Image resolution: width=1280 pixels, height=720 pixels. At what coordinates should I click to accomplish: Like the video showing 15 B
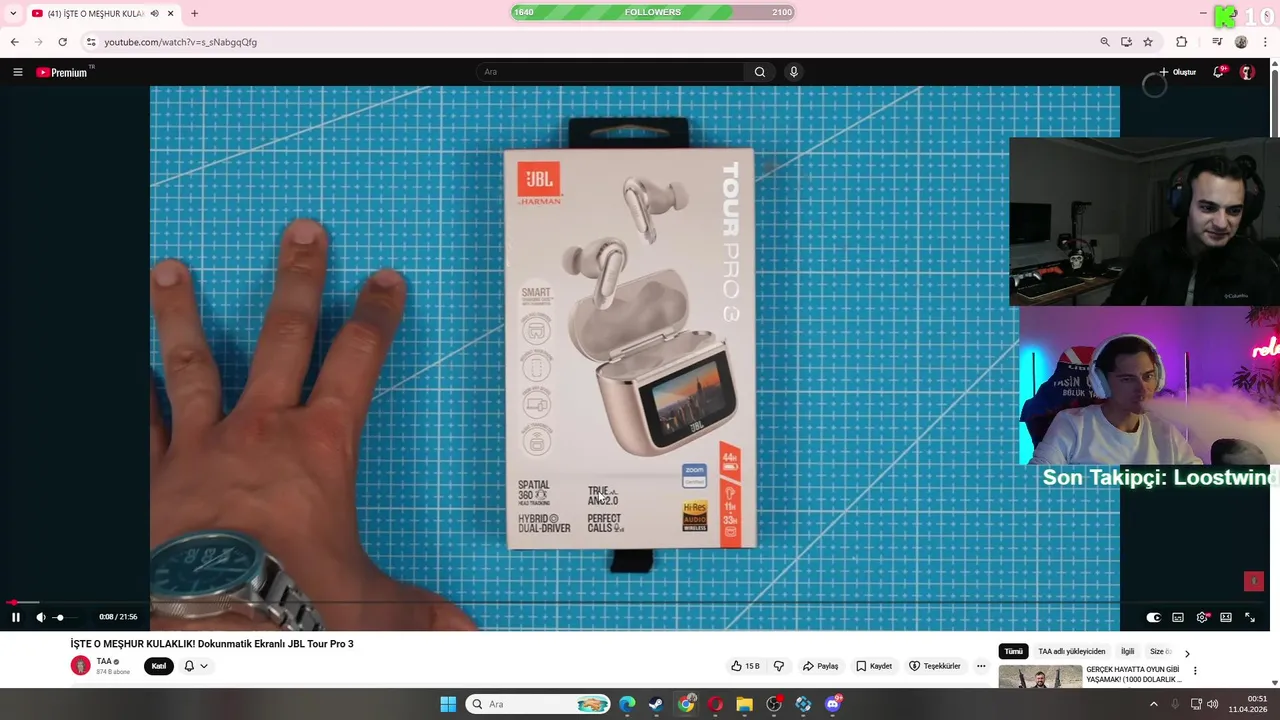point(745,666)
